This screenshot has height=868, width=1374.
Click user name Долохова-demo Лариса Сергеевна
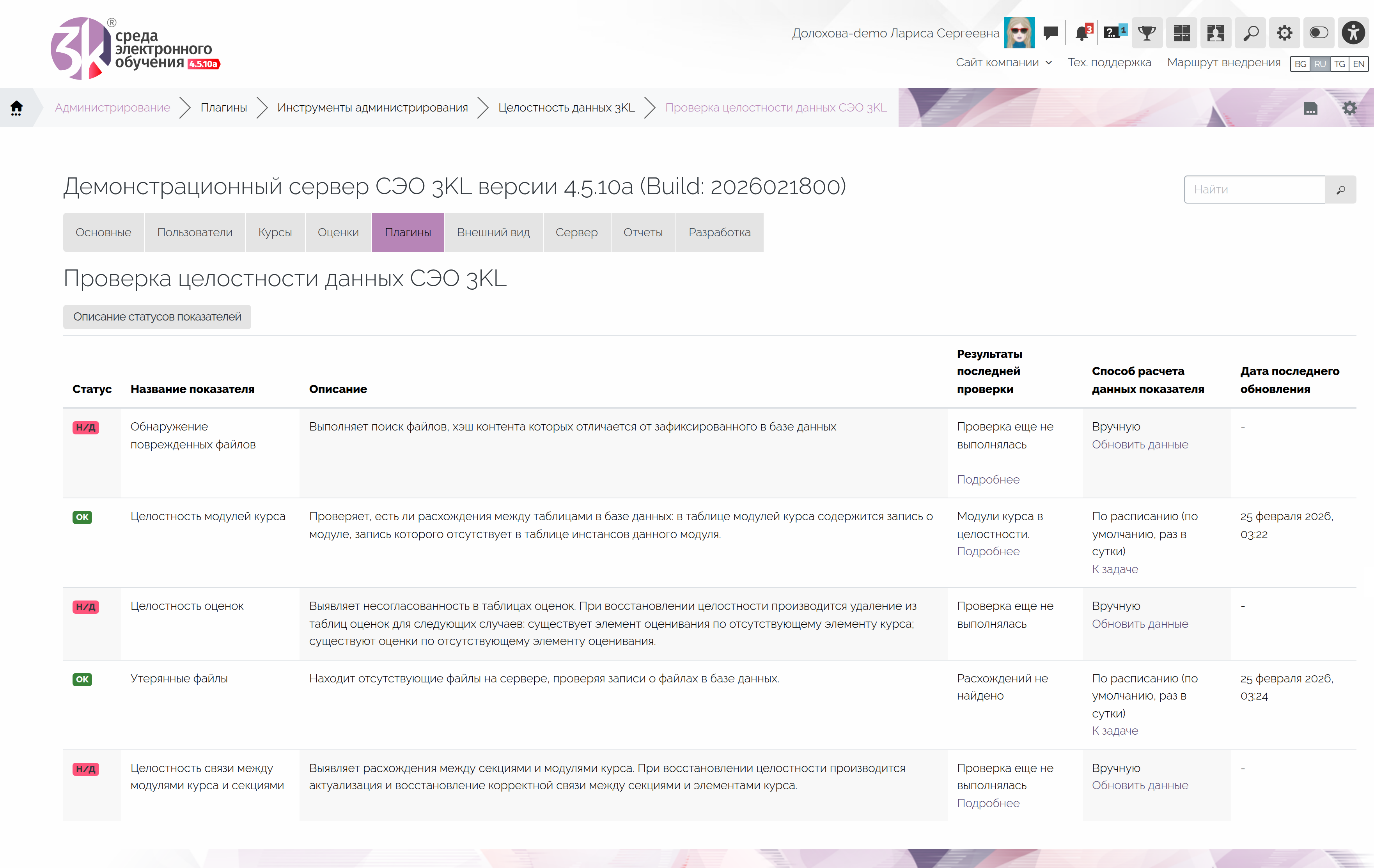point(895,33)
